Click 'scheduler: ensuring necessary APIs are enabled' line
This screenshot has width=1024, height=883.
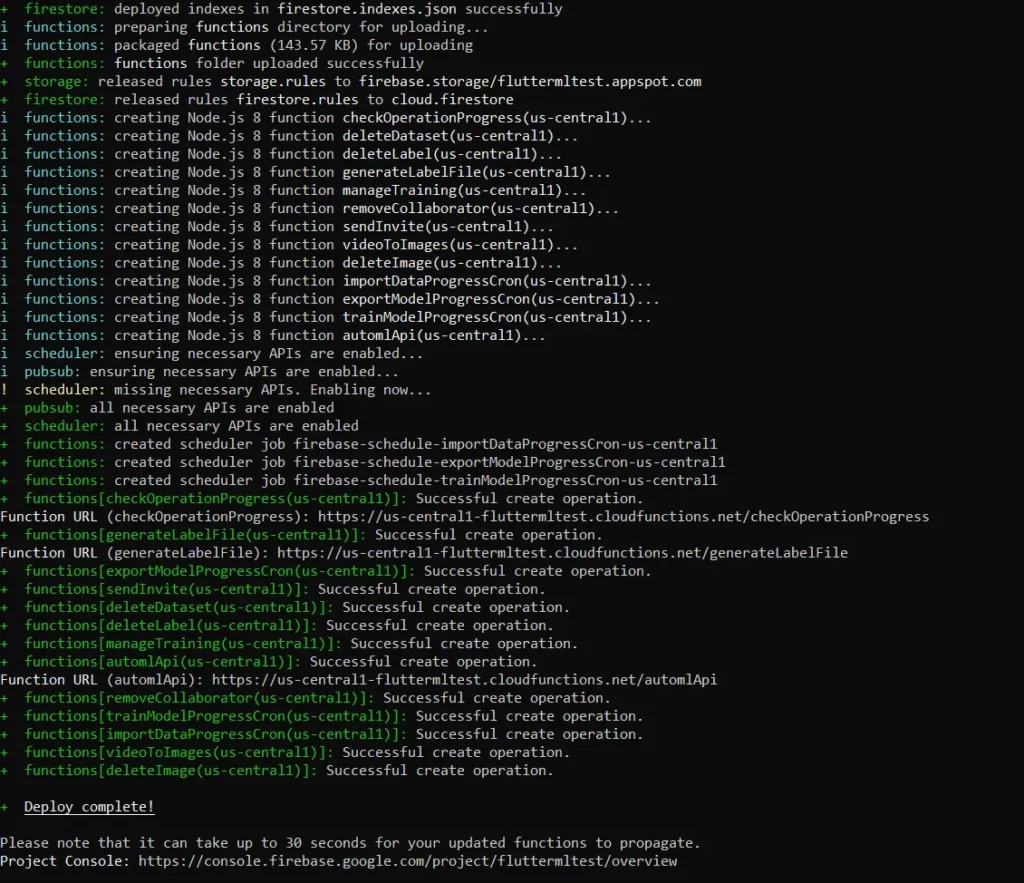tap(212, 353)
